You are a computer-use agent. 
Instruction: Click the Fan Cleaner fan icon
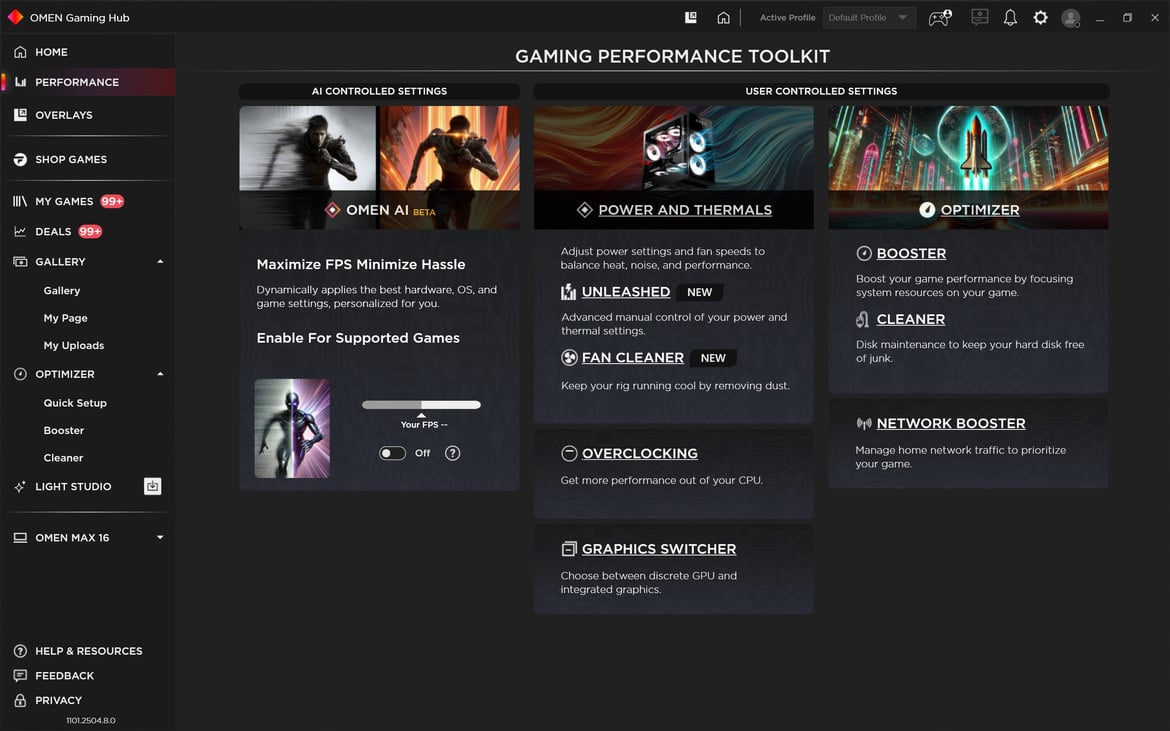click(569, 357)
